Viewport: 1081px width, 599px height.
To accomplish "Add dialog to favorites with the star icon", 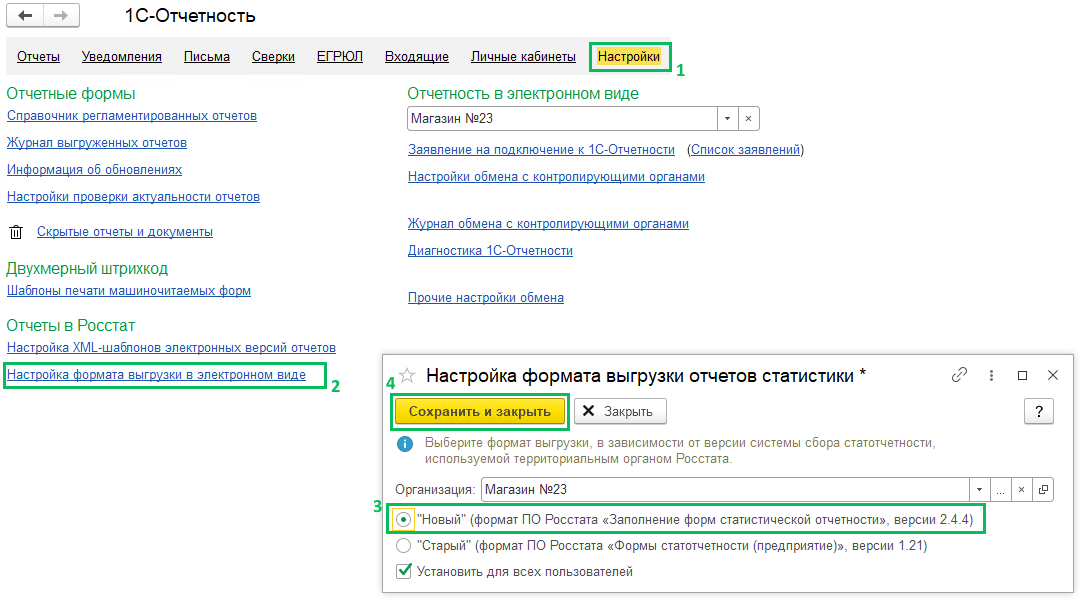I will click(x=407, y=376).
